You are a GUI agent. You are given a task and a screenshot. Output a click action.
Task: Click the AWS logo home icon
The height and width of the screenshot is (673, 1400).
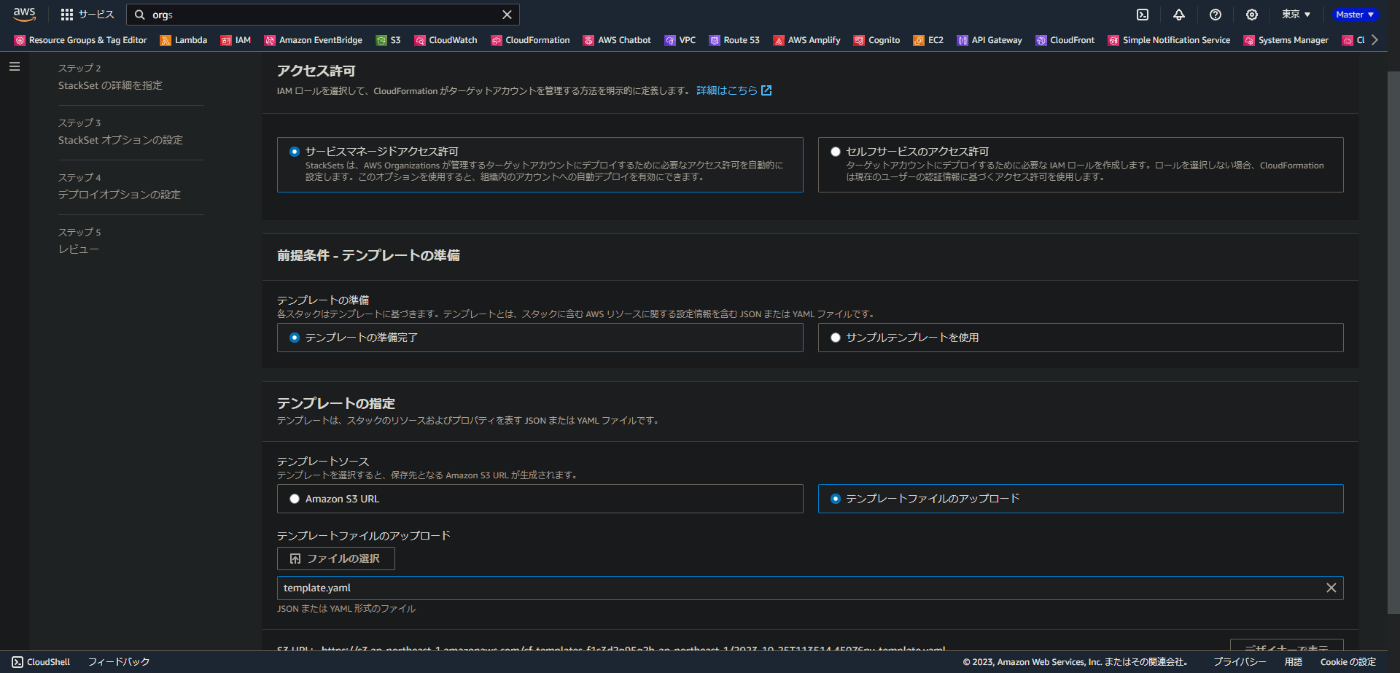click(24, 14)
